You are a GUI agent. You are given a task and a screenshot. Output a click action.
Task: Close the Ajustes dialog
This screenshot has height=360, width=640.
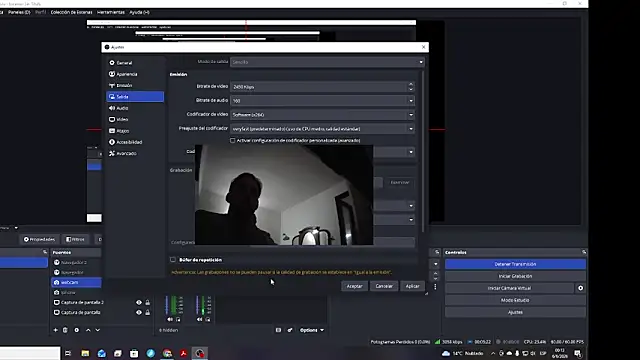coord(423,47)
